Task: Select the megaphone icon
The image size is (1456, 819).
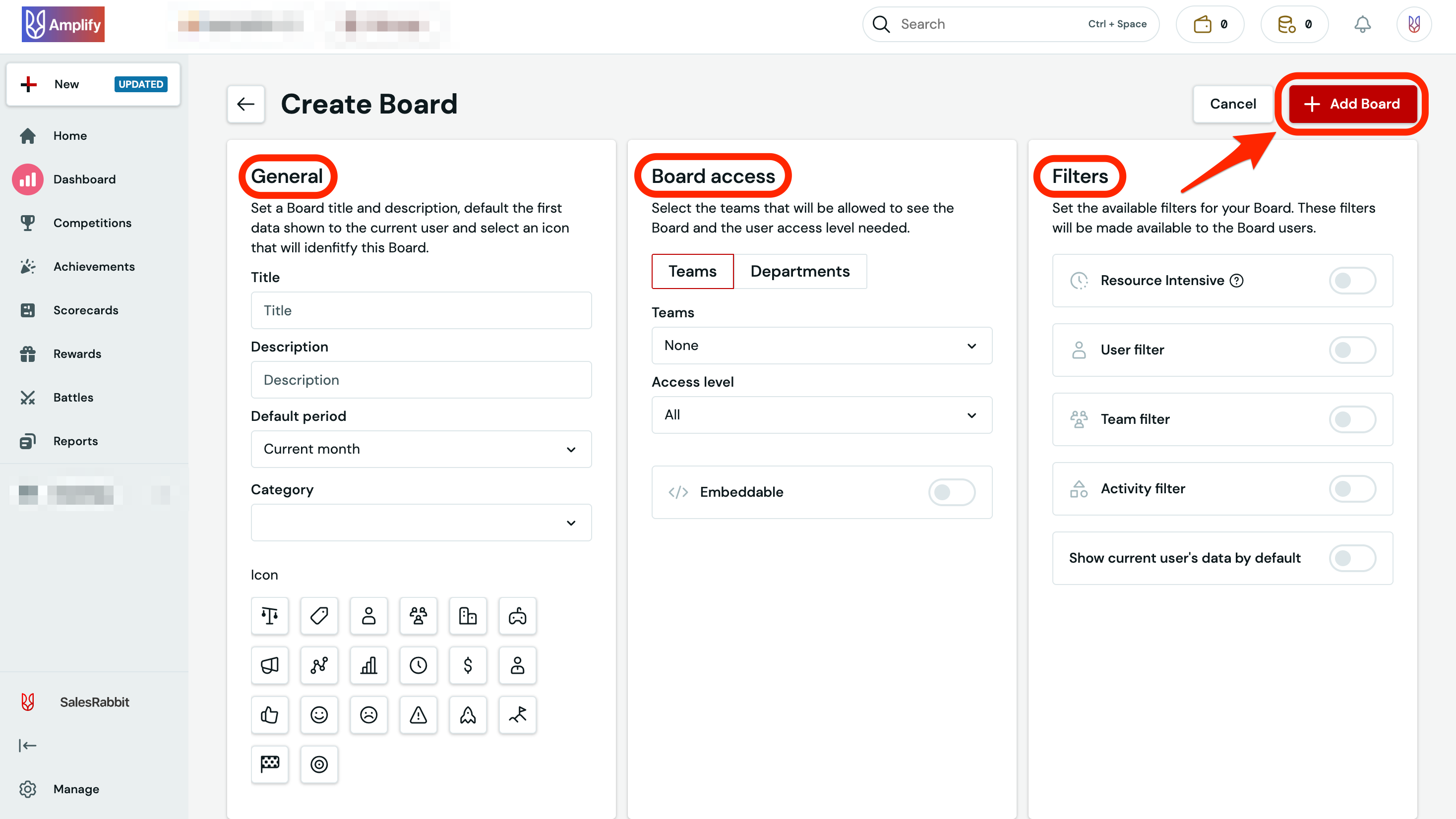Action: pos(270,665)
